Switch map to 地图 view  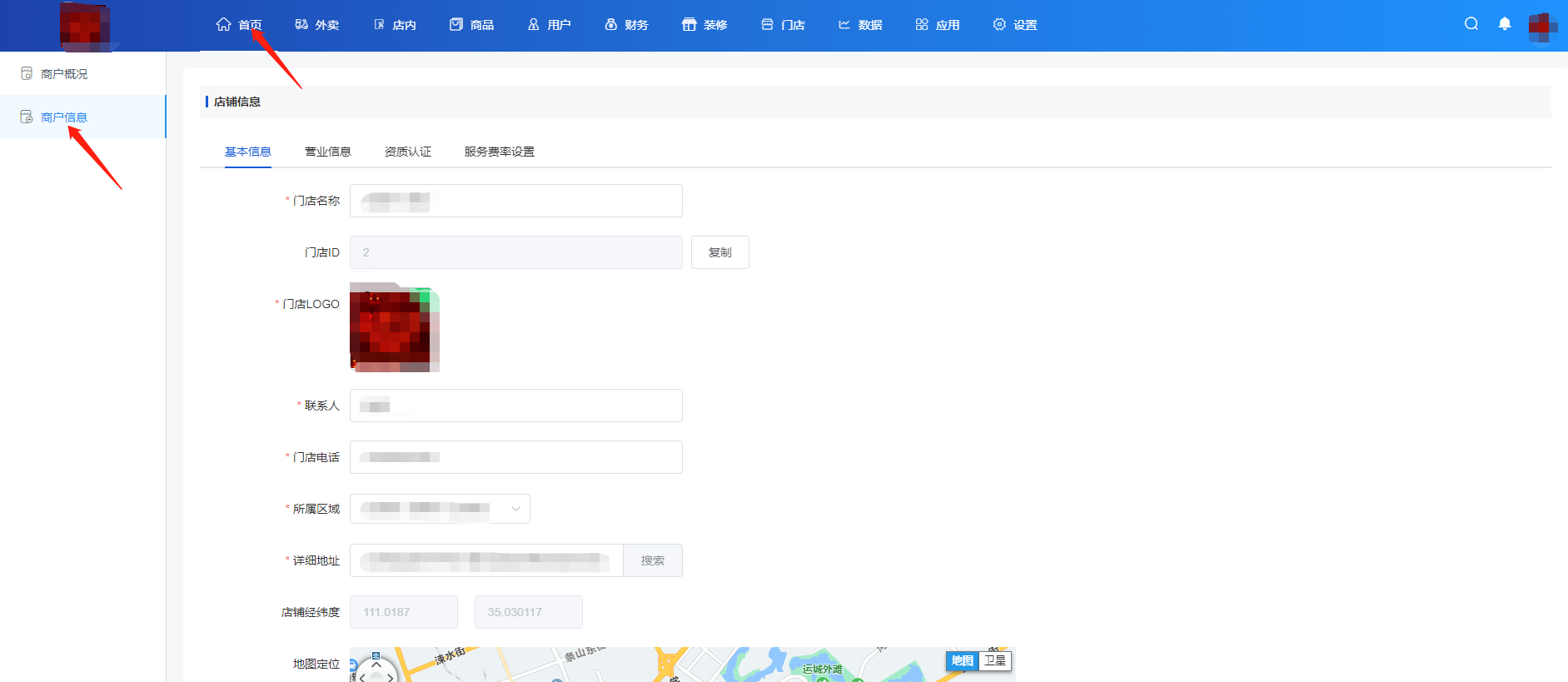click(x=963, y=660)
